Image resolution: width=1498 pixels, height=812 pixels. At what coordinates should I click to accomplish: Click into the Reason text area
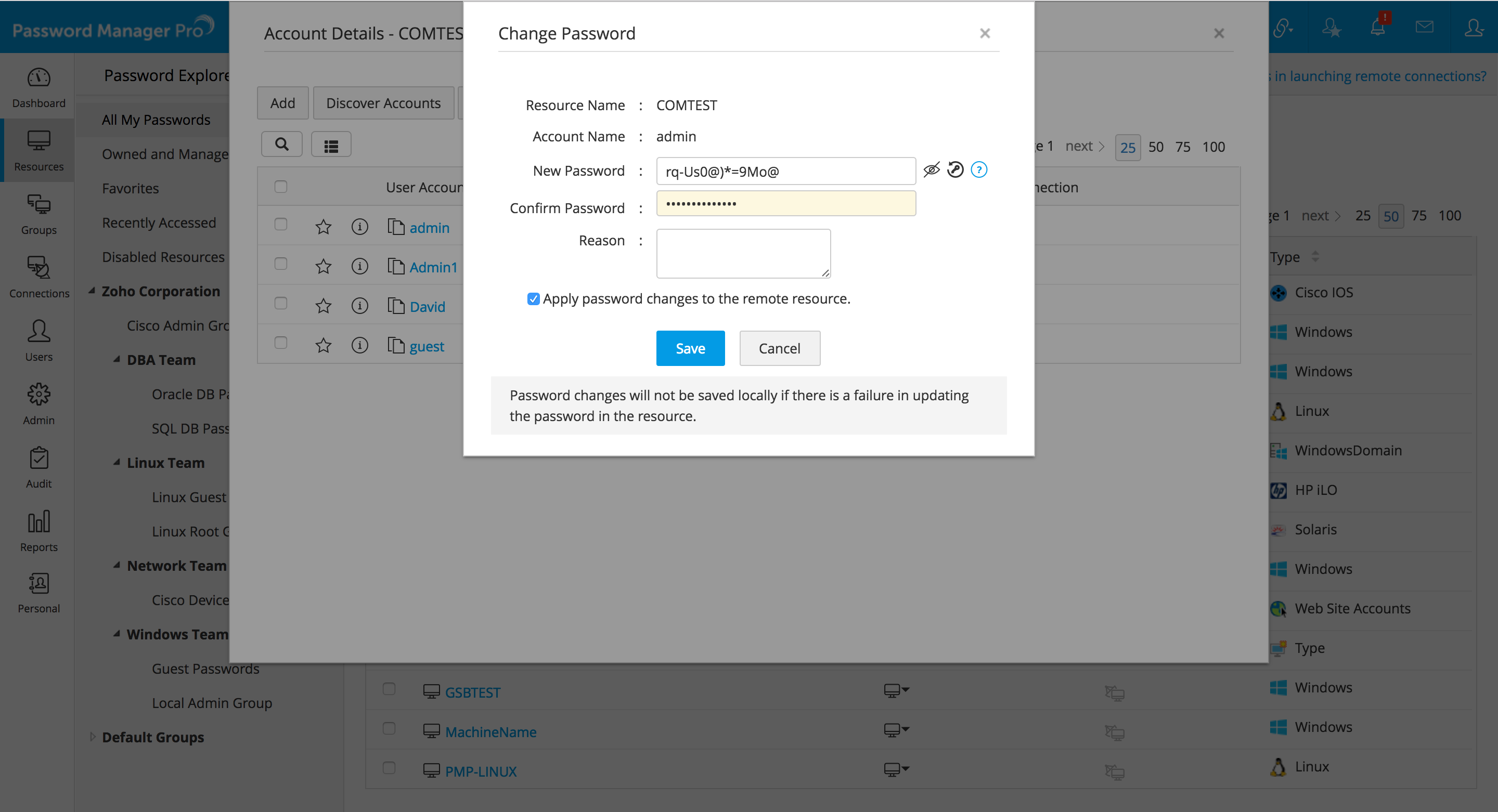[x=743, y=253]
